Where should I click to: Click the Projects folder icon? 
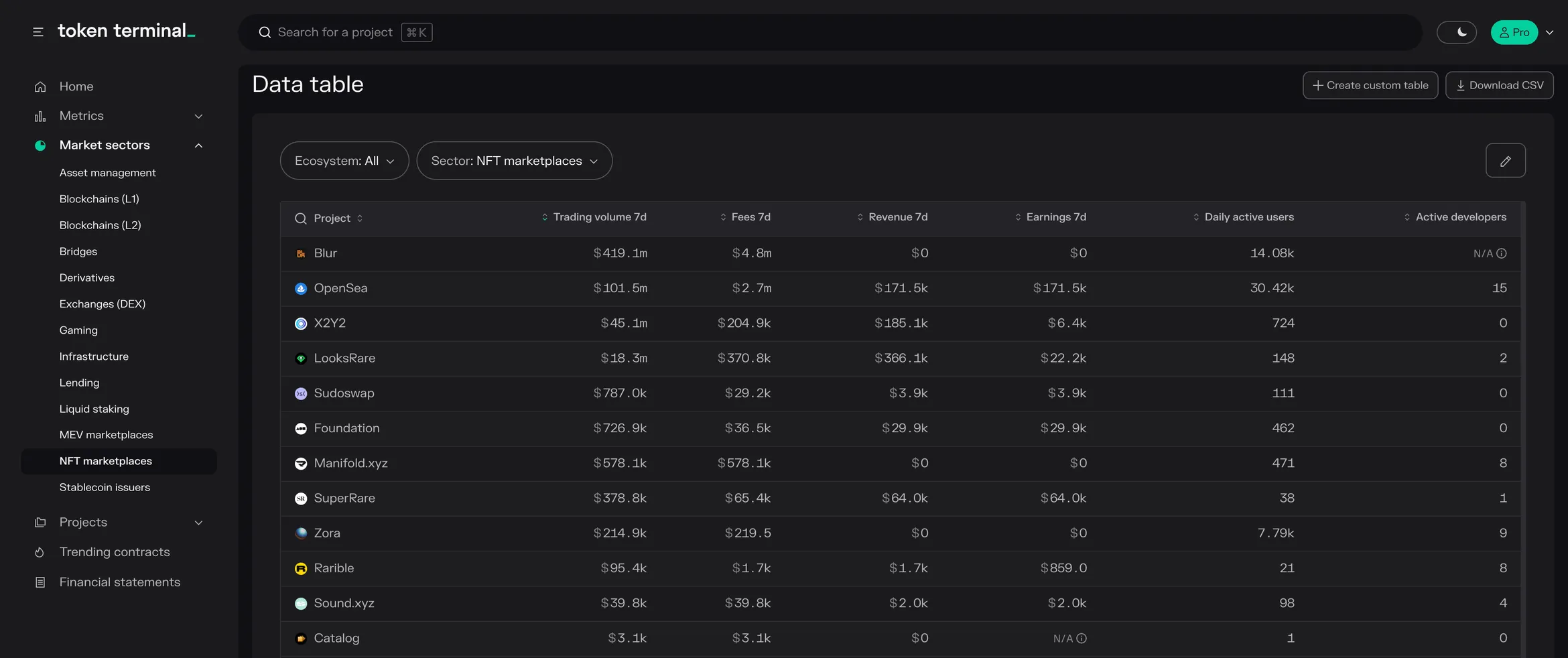40,523
